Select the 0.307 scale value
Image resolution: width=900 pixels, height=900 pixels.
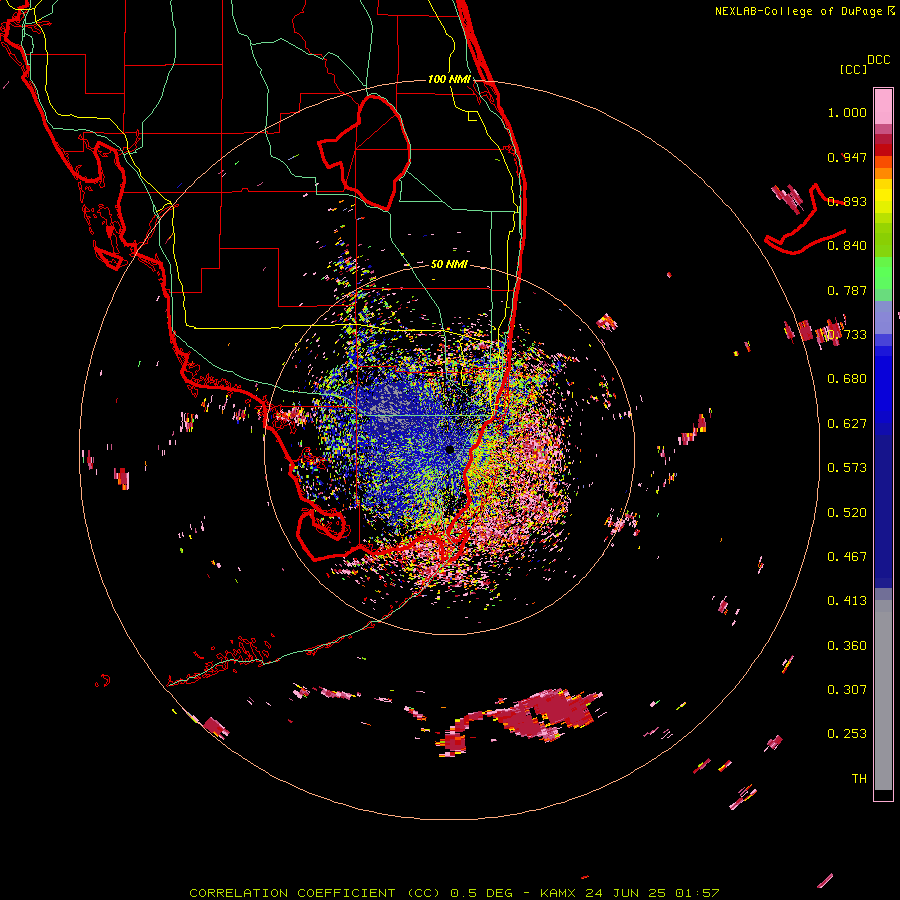click(x=847, y=690)
